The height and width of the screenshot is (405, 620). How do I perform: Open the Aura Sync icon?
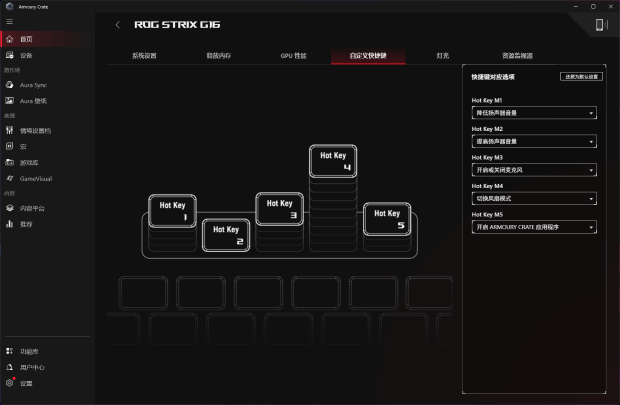[x=9, y=85]
